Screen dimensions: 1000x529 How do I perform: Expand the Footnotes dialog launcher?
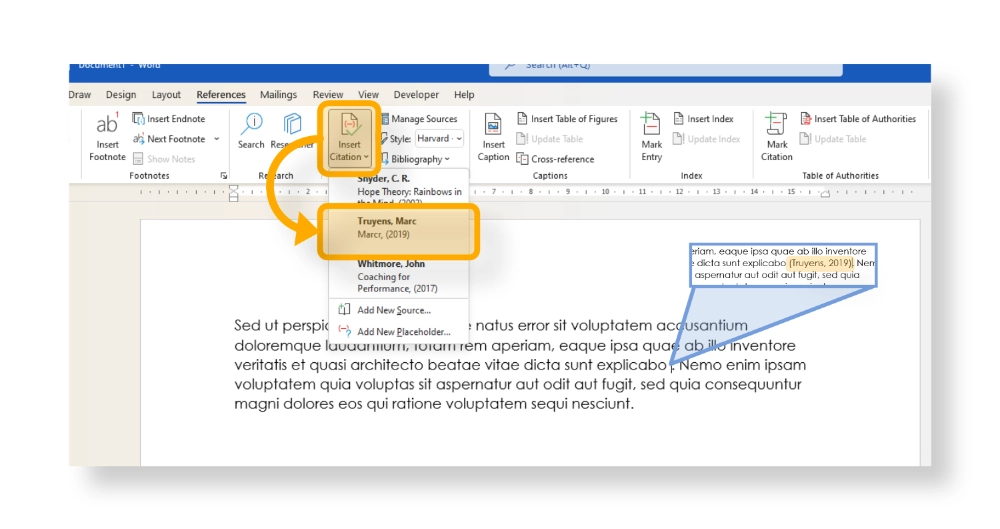223,176
